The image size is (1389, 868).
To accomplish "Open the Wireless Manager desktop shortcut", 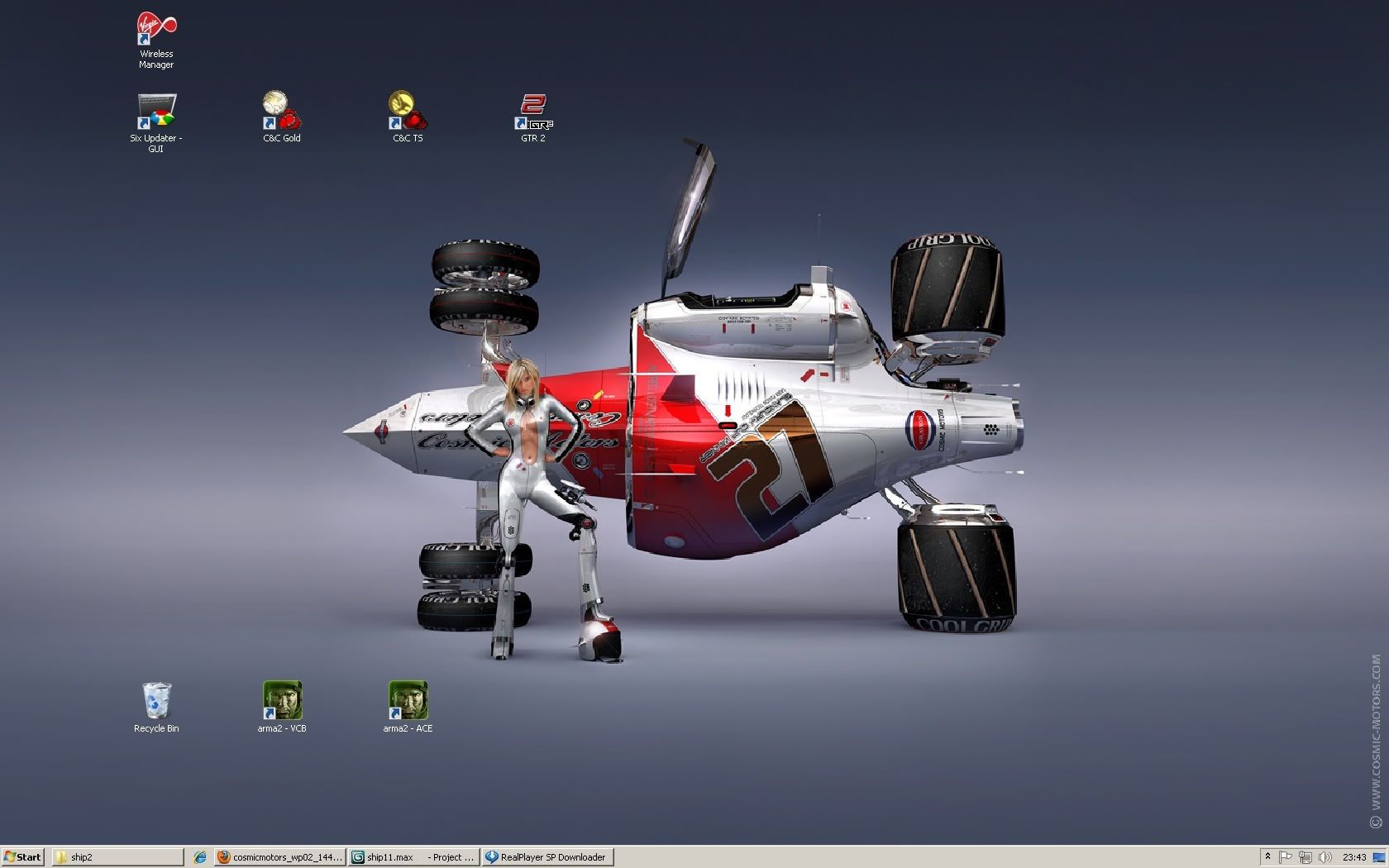I will (x=156, y=31).
